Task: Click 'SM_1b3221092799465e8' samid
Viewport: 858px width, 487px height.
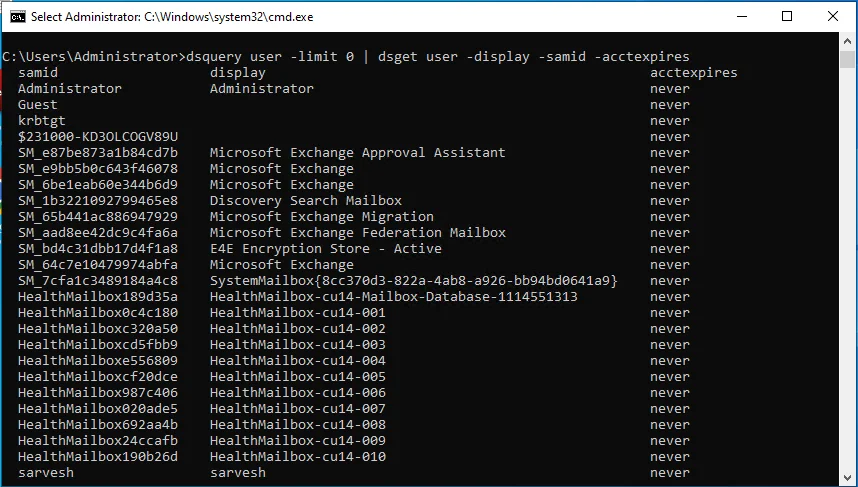Action: coord(98,200)
